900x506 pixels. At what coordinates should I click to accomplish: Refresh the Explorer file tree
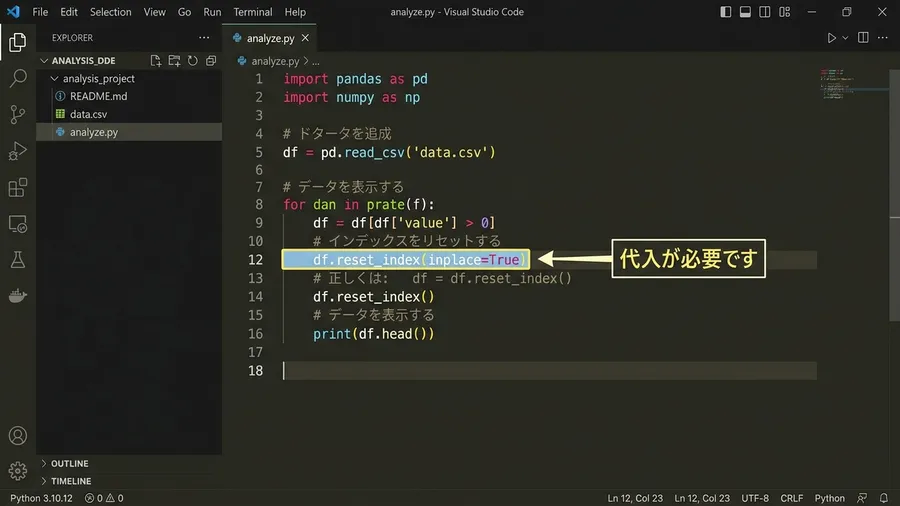pyautogui.click(x=193, y=61)
